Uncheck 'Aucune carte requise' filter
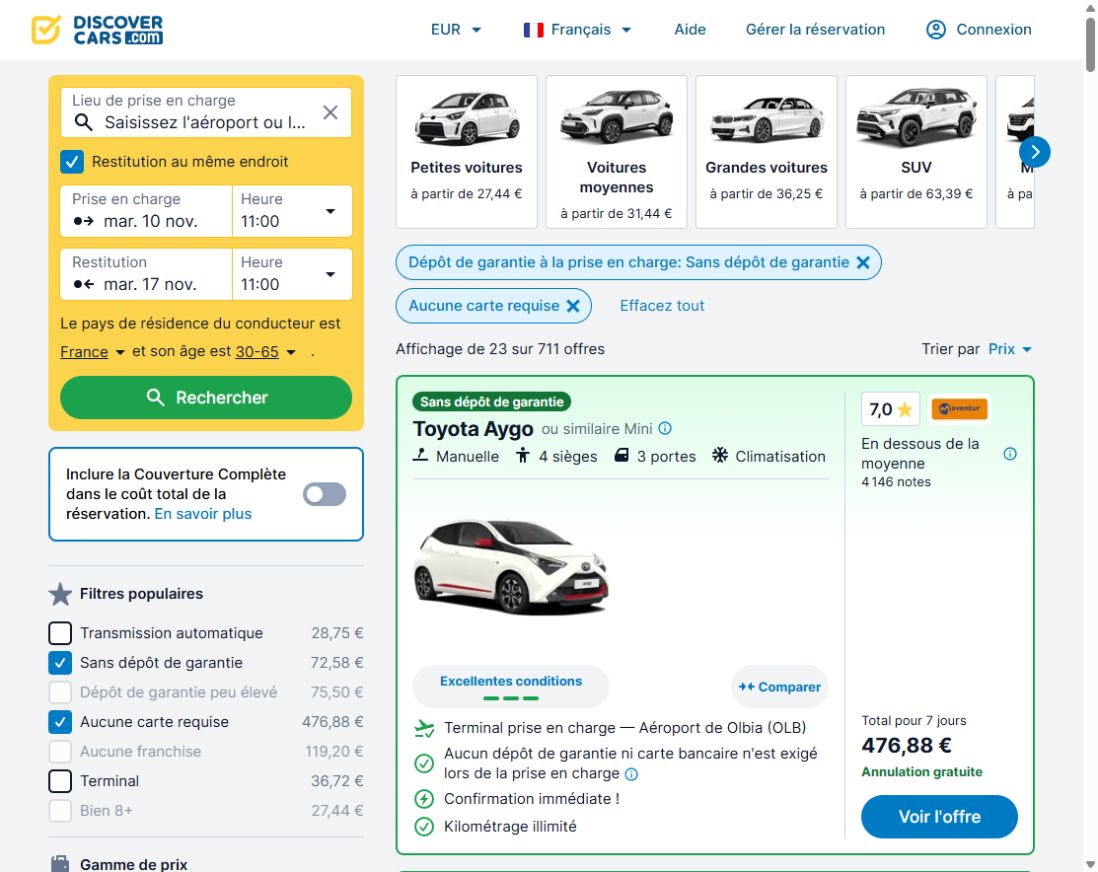This screenshot has height=872, width=1098. pos(60,722)
